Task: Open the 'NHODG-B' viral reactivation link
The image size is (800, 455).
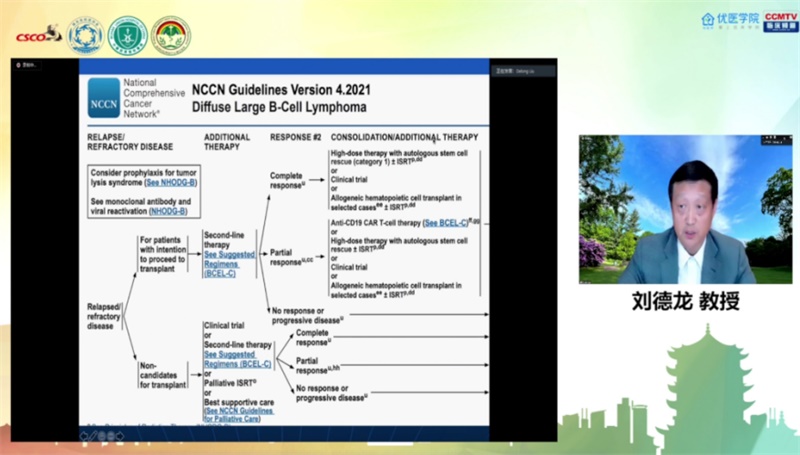Action: click(168, 211)
